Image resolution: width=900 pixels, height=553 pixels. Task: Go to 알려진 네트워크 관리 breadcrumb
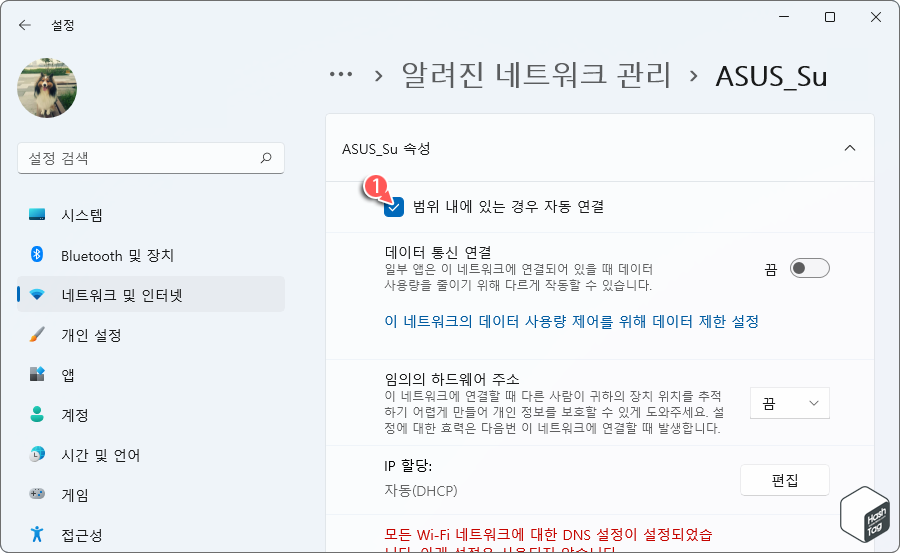click(536, 75)
